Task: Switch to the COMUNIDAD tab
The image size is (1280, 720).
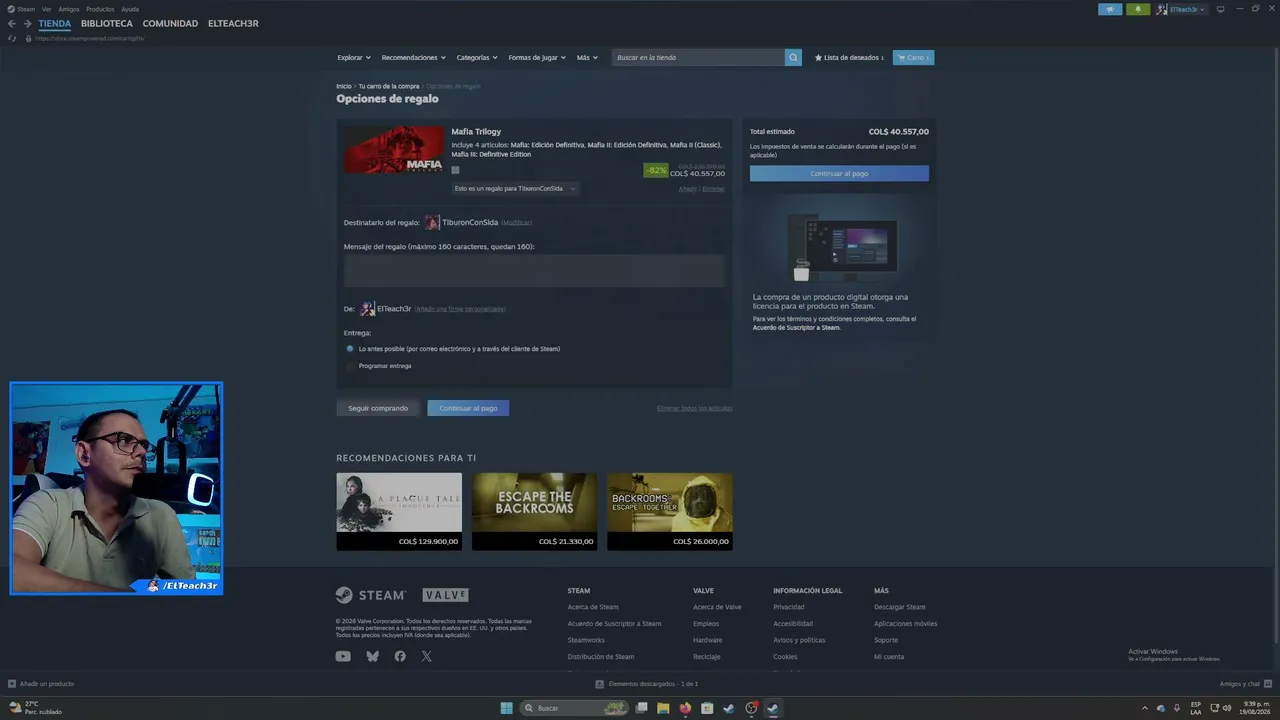Action: pyautogui.click(x=170, y=24)
